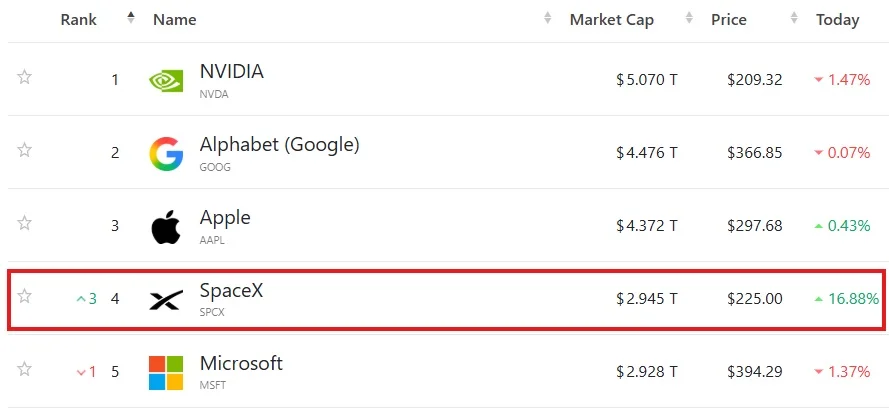The height and width of the screenshot is (410, 889).
Task: Sort by Name using its arrows
Action: (x=548, y=18)
